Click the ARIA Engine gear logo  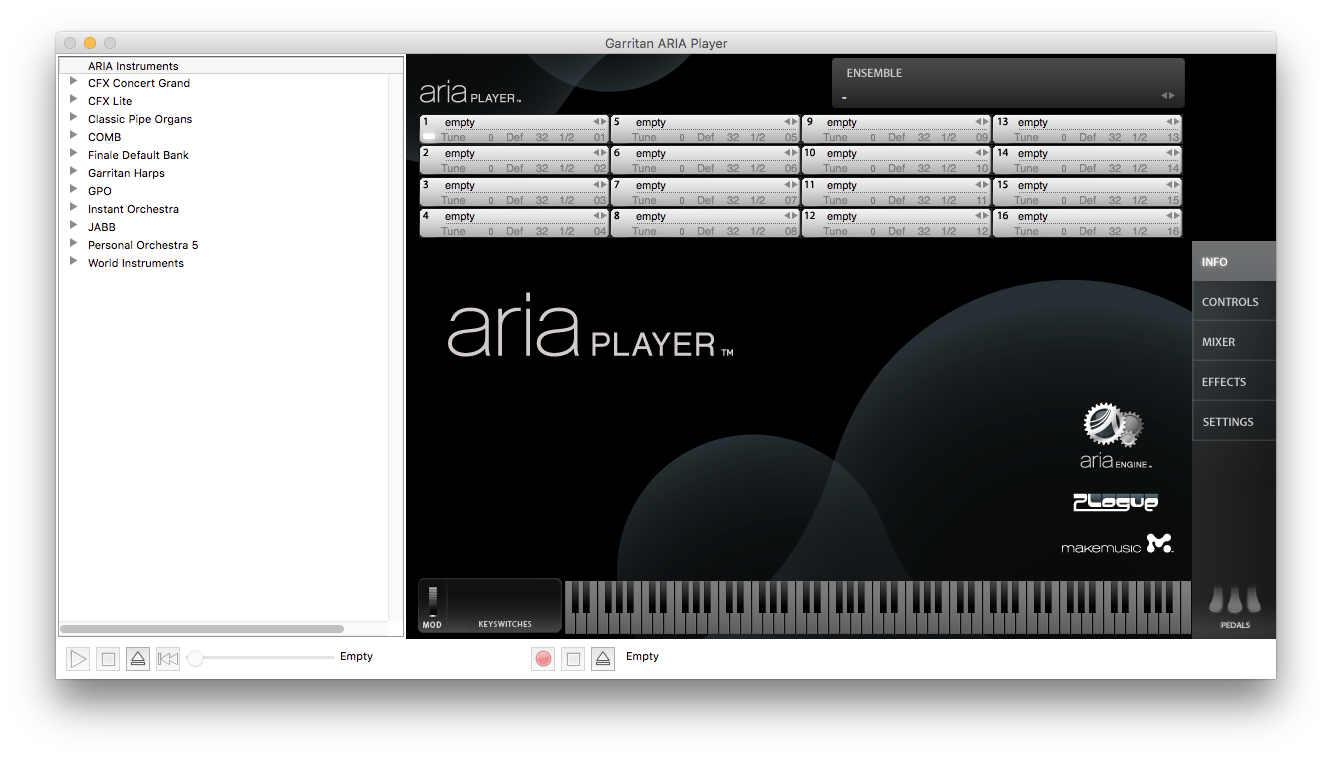pos(1115,435)
